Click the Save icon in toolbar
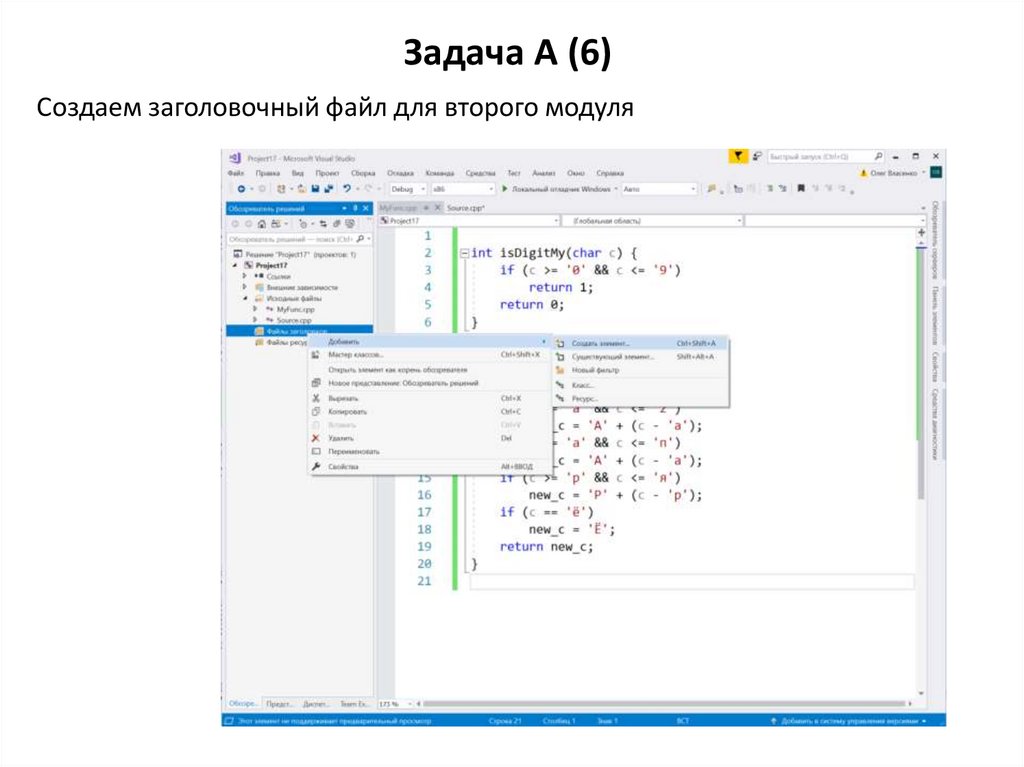The image size is (1024, 767). (315, 189)
